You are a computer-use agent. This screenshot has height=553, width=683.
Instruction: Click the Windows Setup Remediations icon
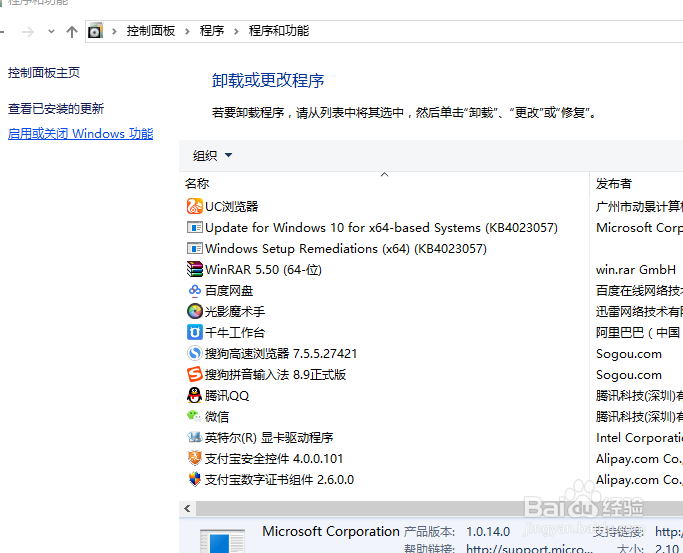coord(195,248)
